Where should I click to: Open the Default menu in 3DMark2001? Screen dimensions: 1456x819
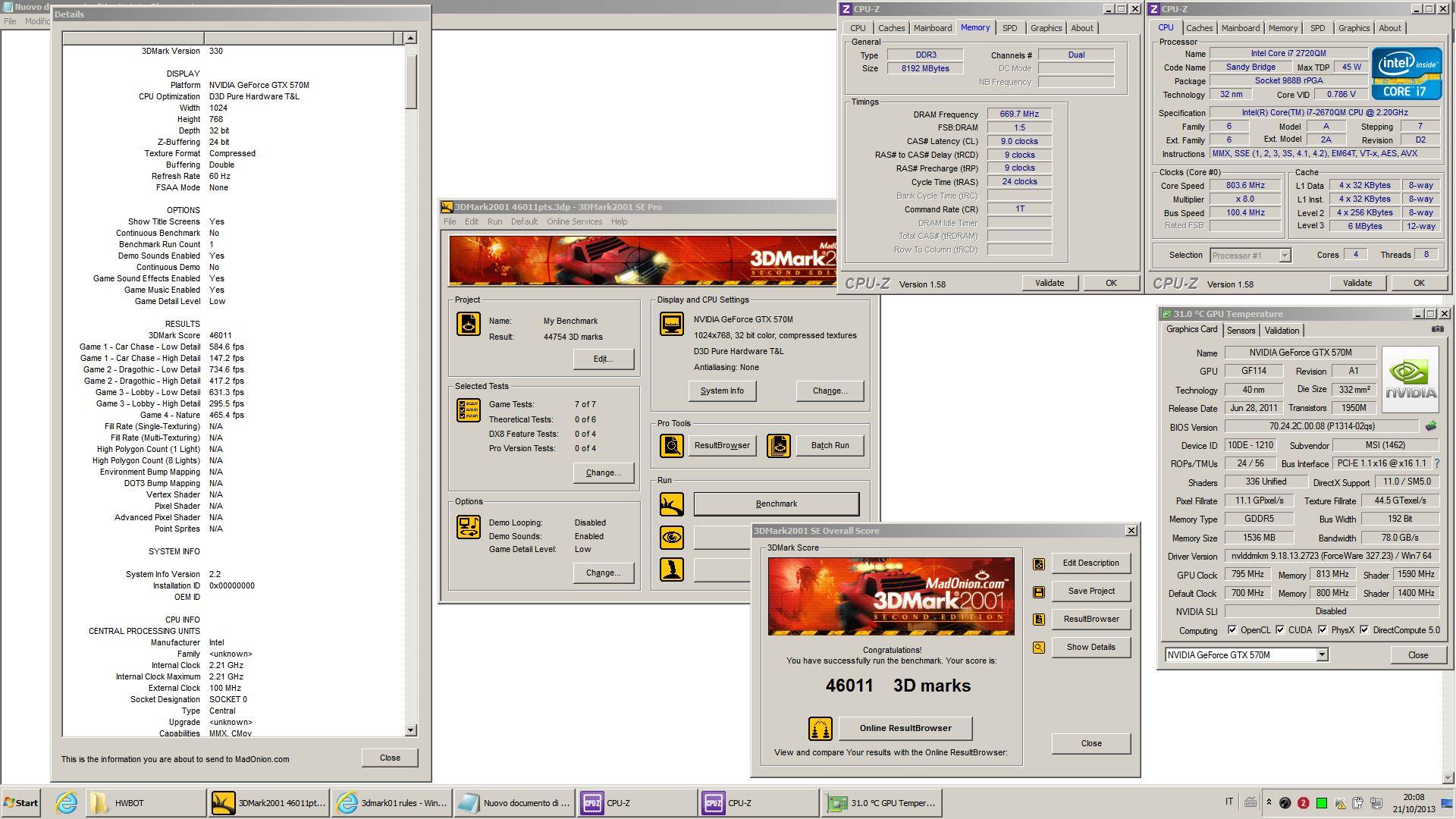[524, 221]
